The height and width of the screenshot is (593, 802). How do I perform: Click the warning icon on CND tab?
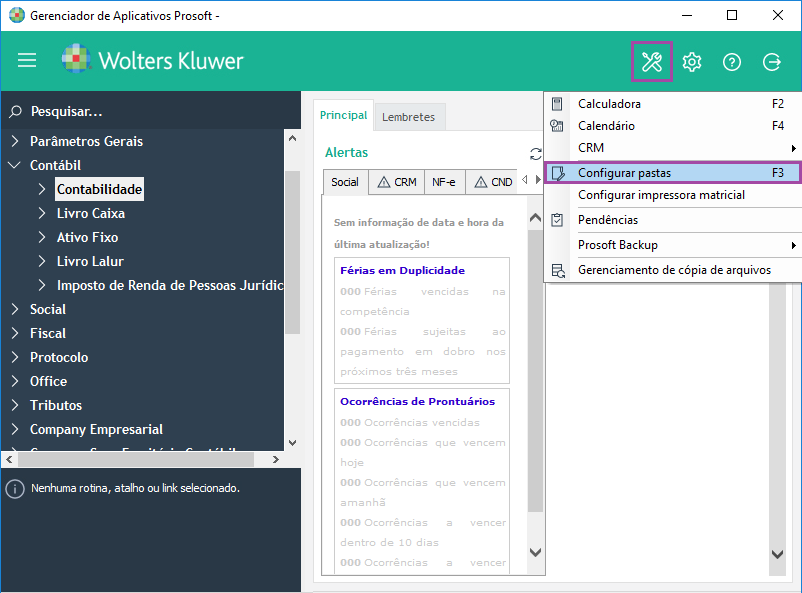point(481,182)
